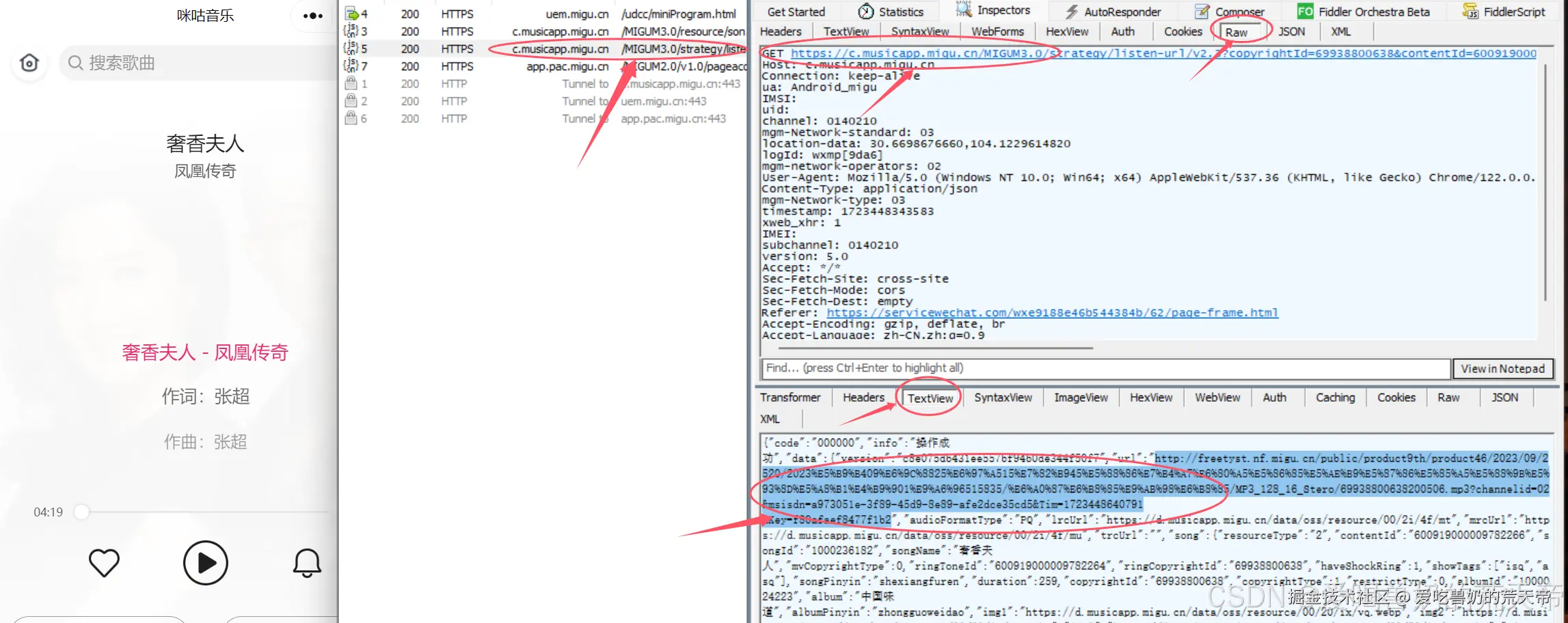The width and height of the screenshot is (1568, 623).
Task: Click the View in Notepad button
Action: pos(1502,369)
